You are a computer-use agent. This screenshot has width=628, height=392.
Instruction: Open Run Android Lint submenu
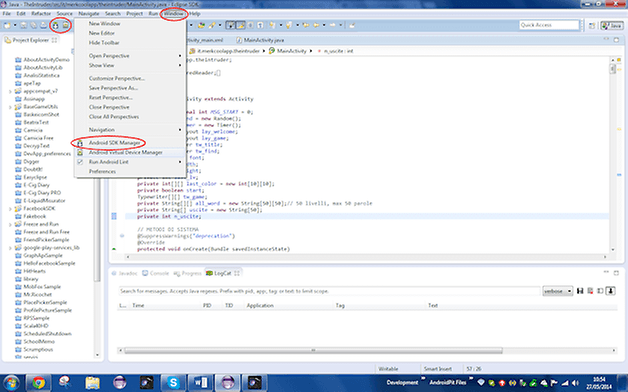pyautogui.click(x=130, y=162)
